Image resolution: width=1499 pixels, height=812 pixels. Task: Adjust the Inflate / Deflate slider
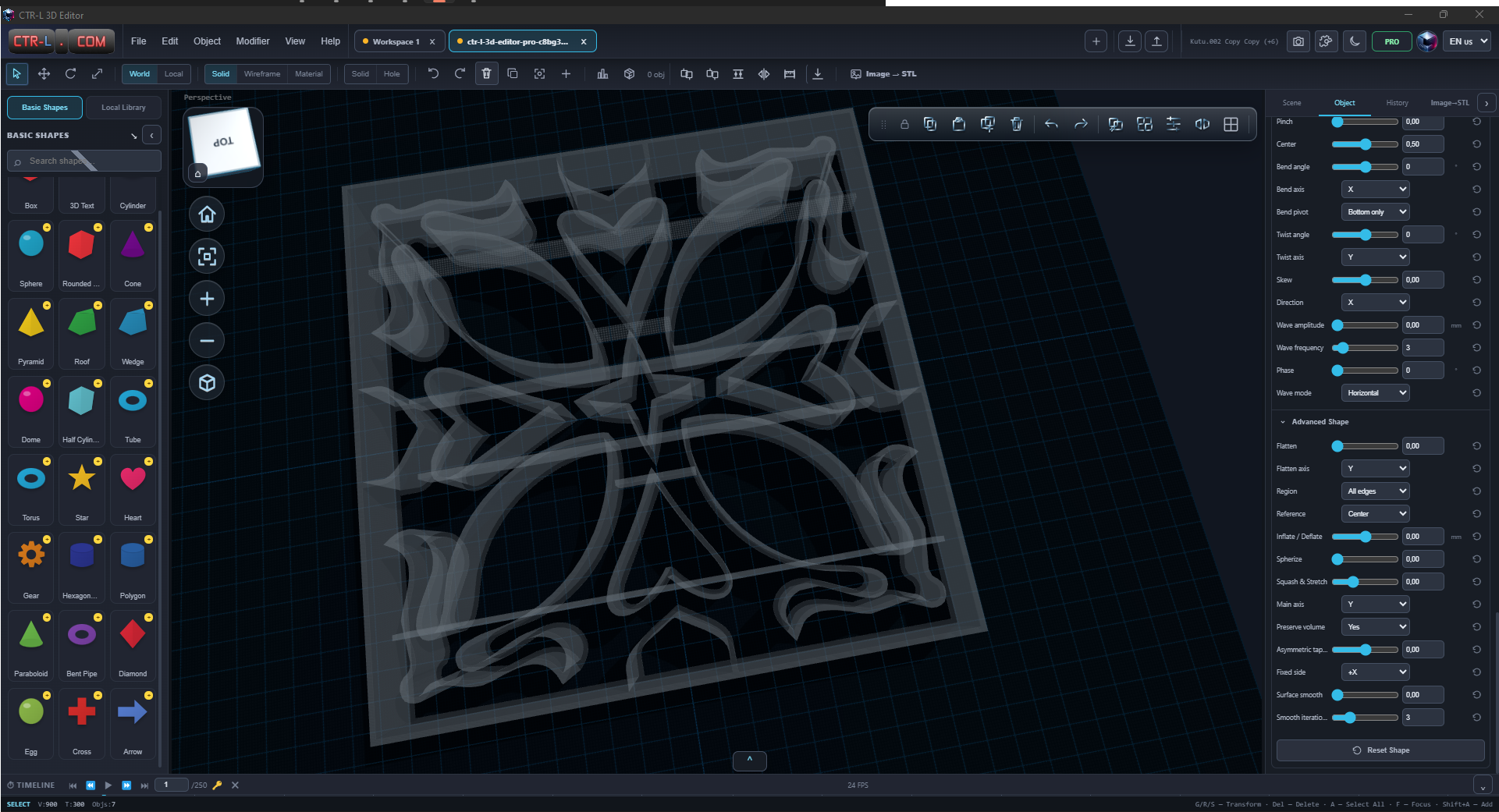coord(1365,537)
